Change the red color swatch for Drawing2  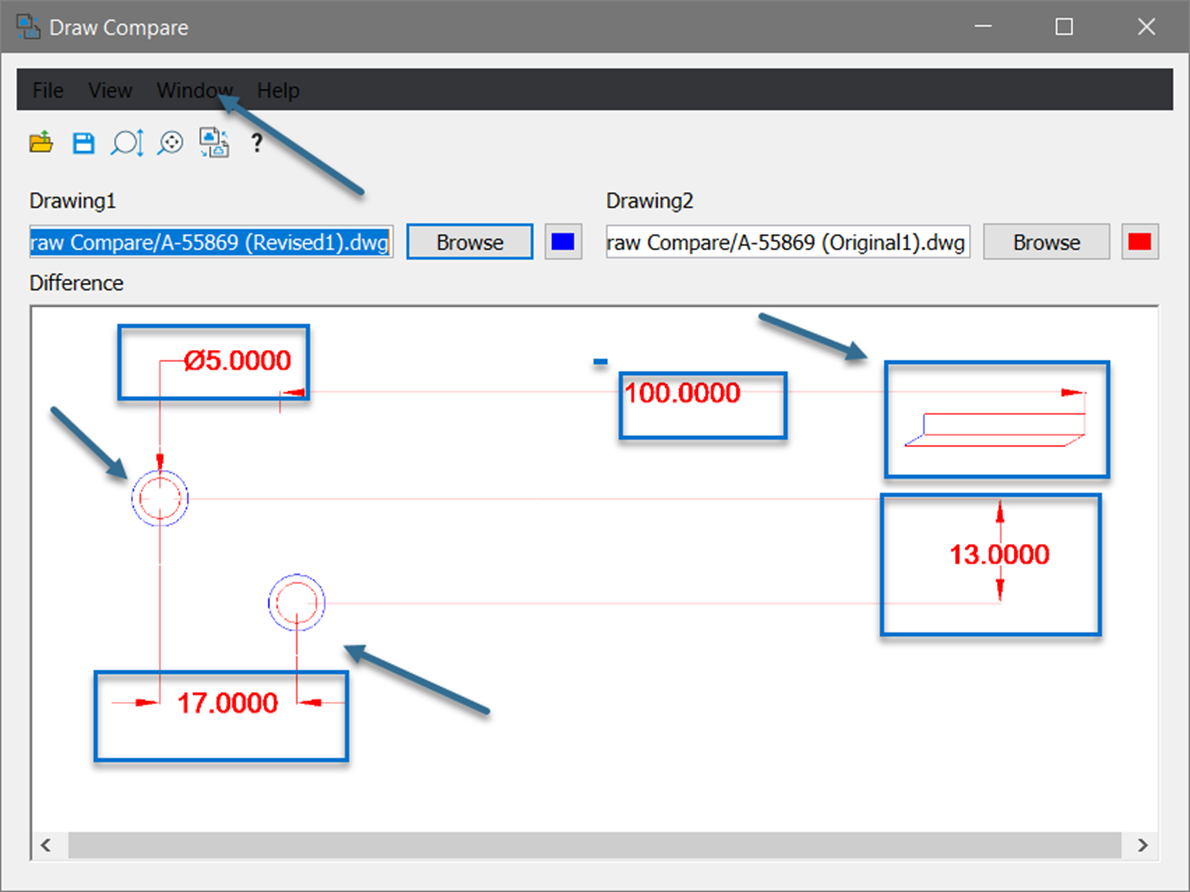tap(1139, 241)
